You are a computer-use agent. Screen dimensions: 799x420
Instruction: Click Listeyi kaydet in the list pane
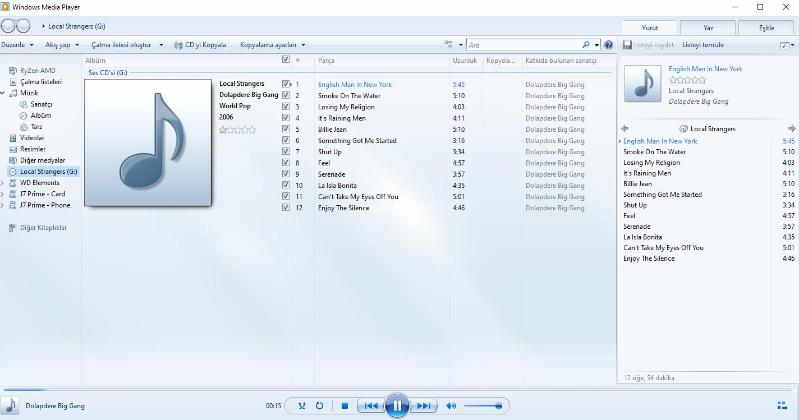[649, 45]
